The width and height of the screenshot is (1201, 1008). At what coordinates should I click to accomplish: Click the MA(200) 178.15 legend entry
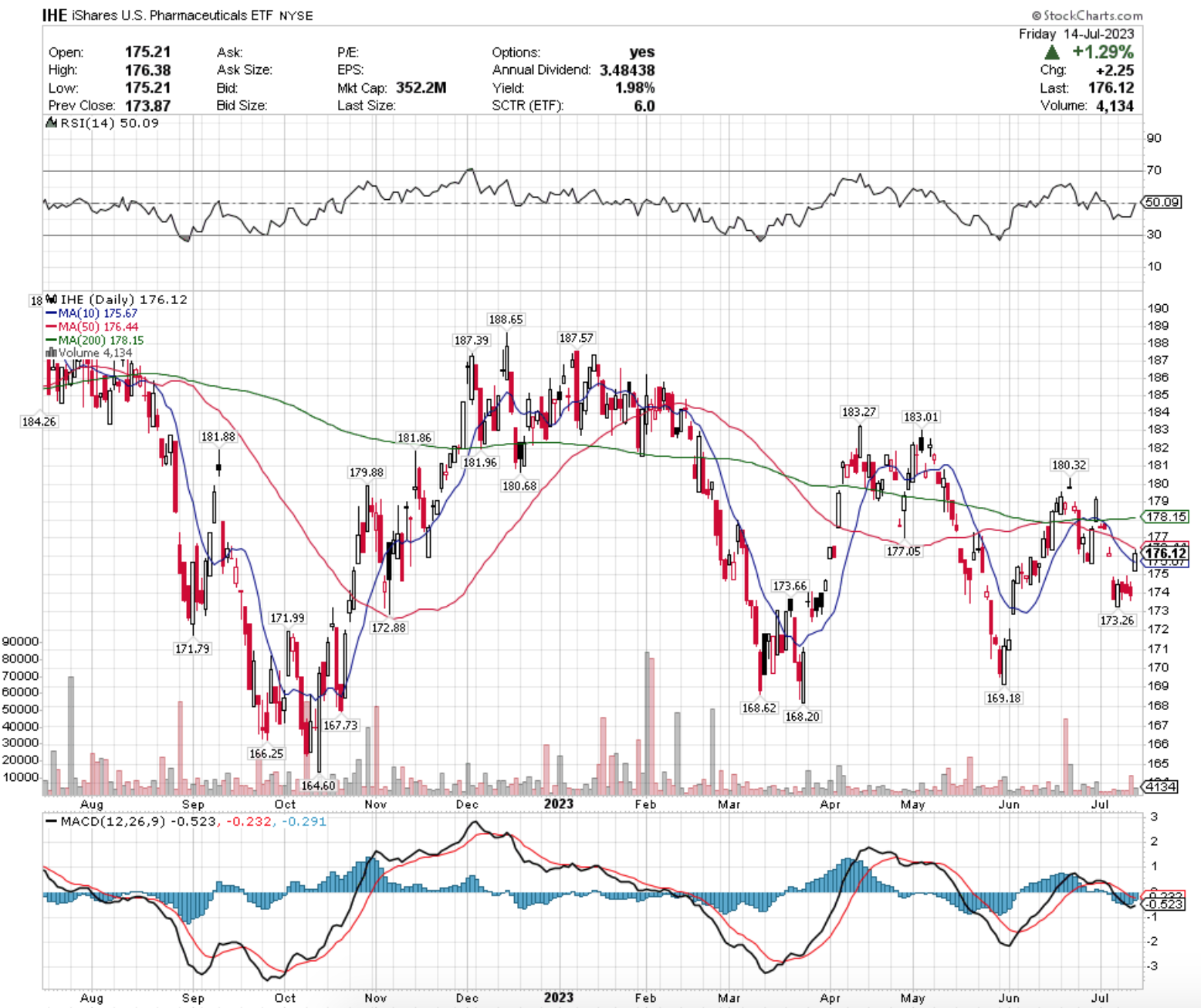pyautogui.click(x=95, y=340)
